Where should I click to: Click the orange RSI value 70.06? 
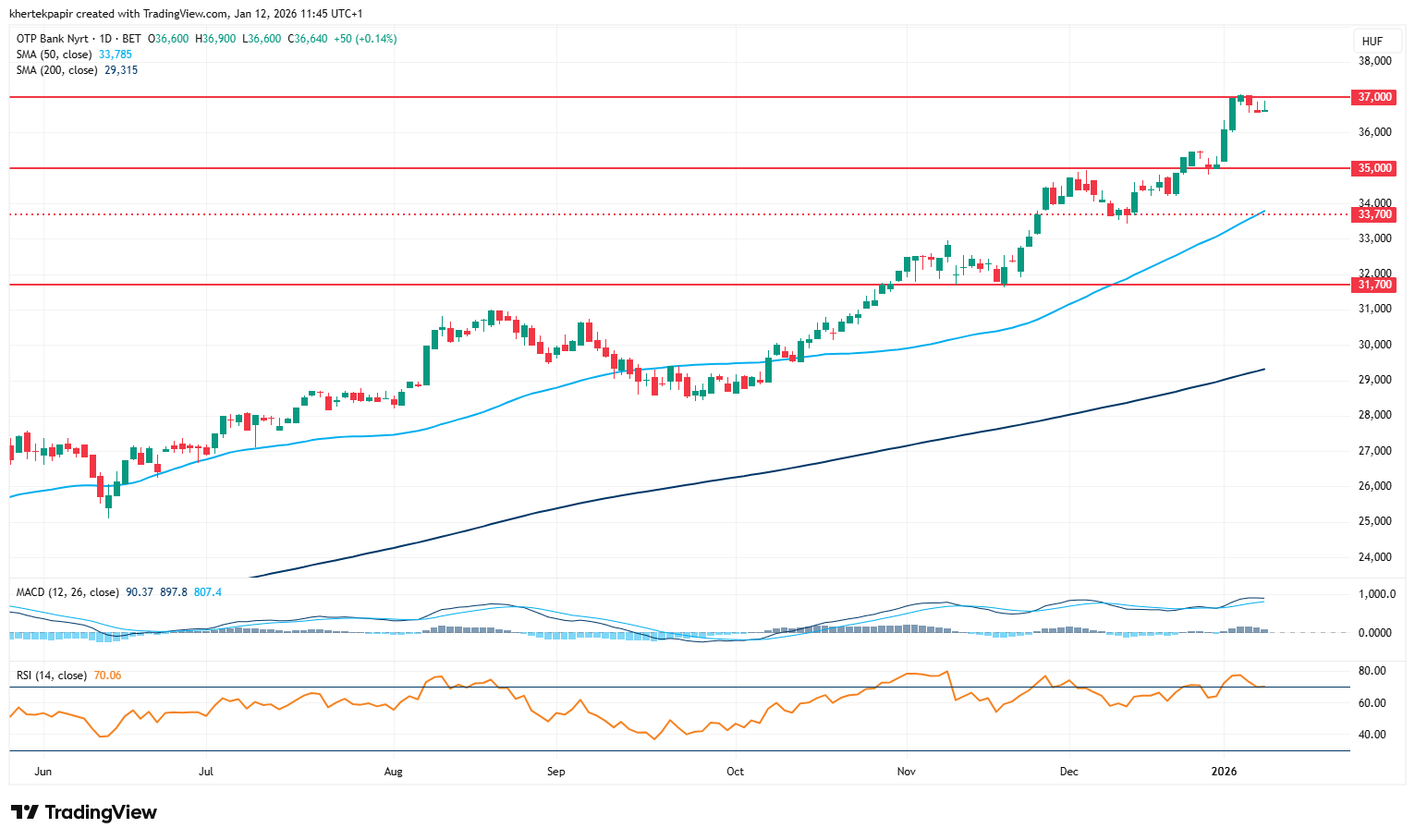point(107,676)
